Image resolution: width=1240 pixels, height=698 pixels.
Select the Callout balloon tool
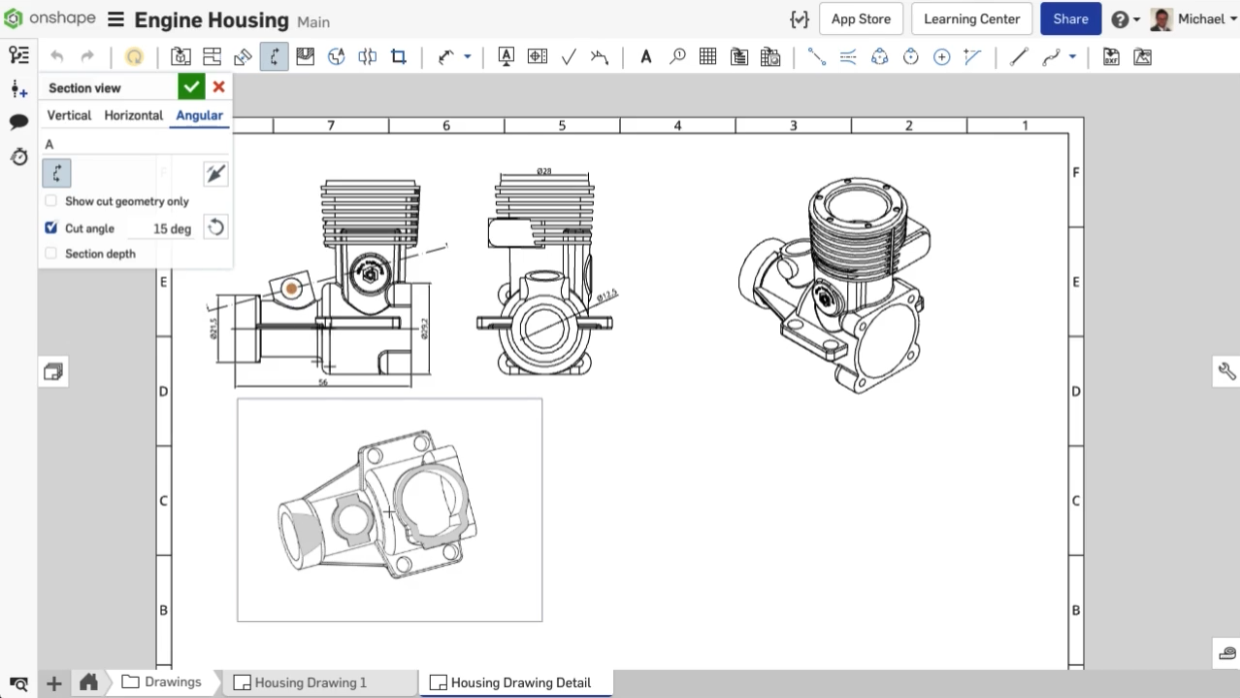click(677, 57)
